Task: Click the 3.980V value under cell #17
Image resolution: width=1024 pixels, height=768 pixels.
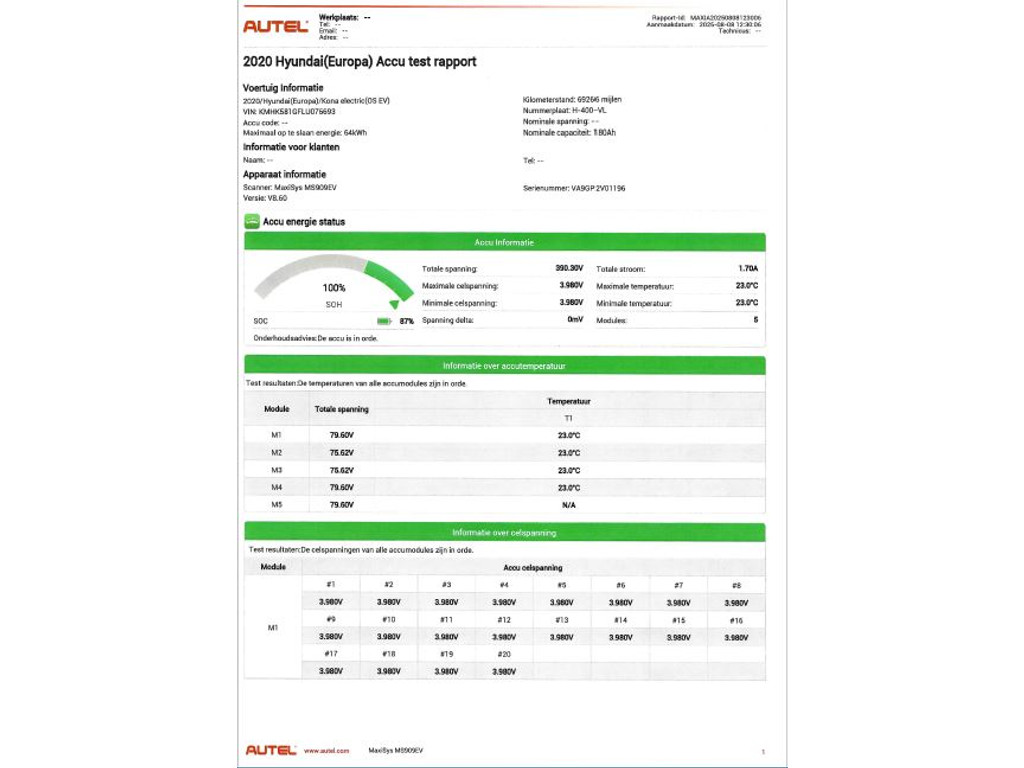Action: [x=330, y=671]
